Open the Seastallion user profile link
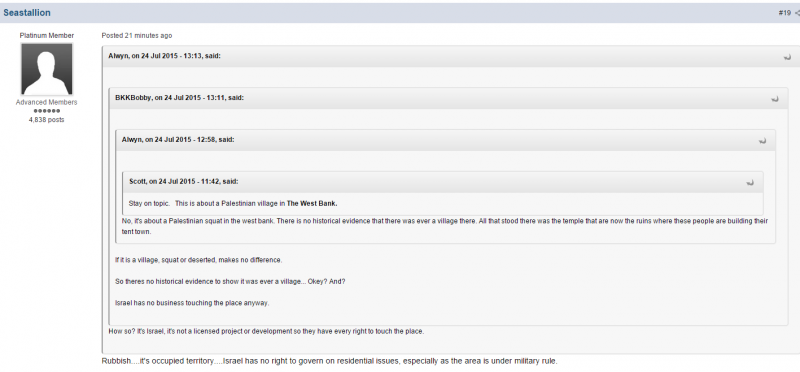The width and height of the screenshot is (800, 372). [27, 13]
